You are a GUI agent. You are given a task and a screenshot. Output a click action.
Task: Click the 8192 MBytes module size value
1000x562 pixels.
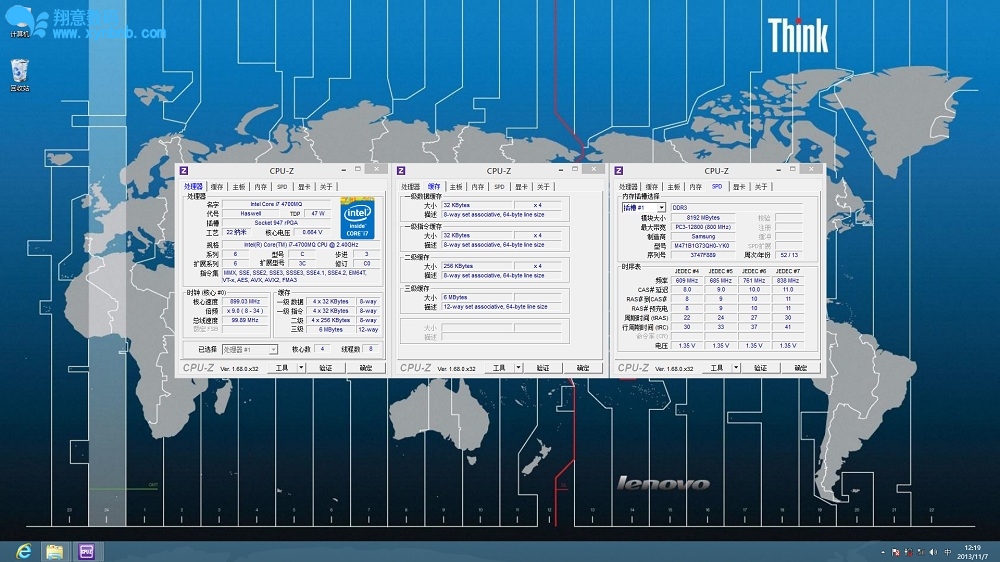(703, 218)
